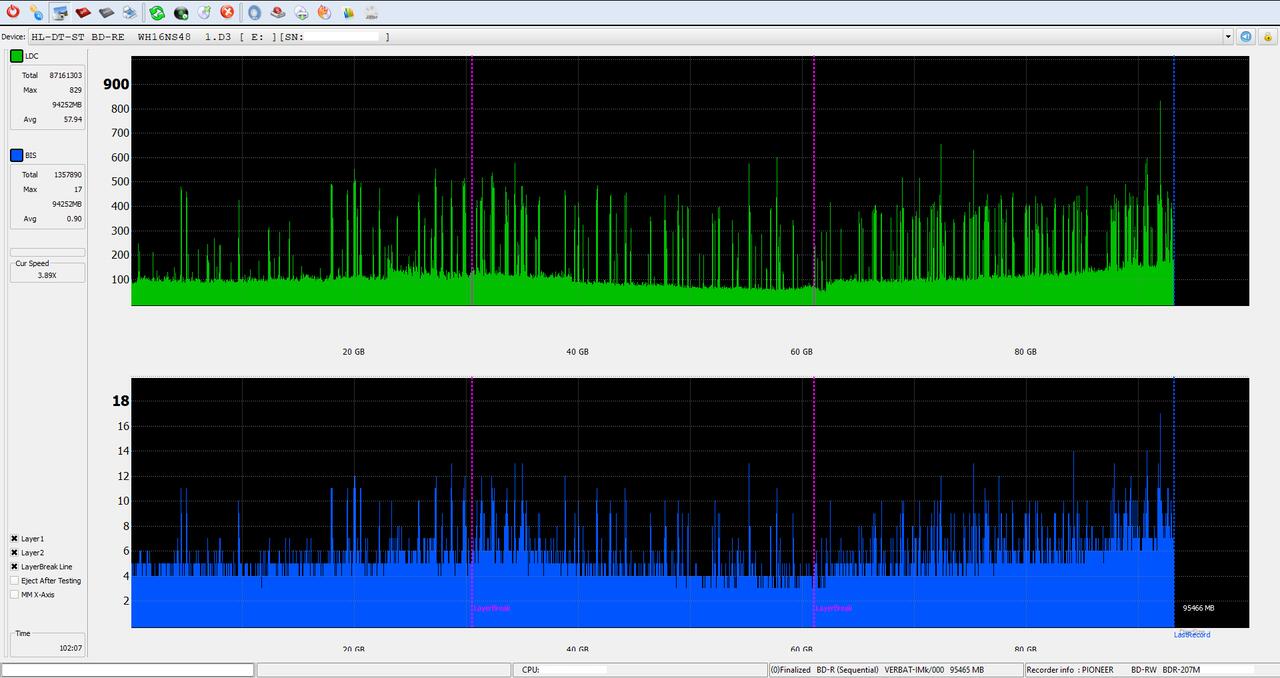
Task: Click the disc with green plus icon
Action: coord(301,12)
